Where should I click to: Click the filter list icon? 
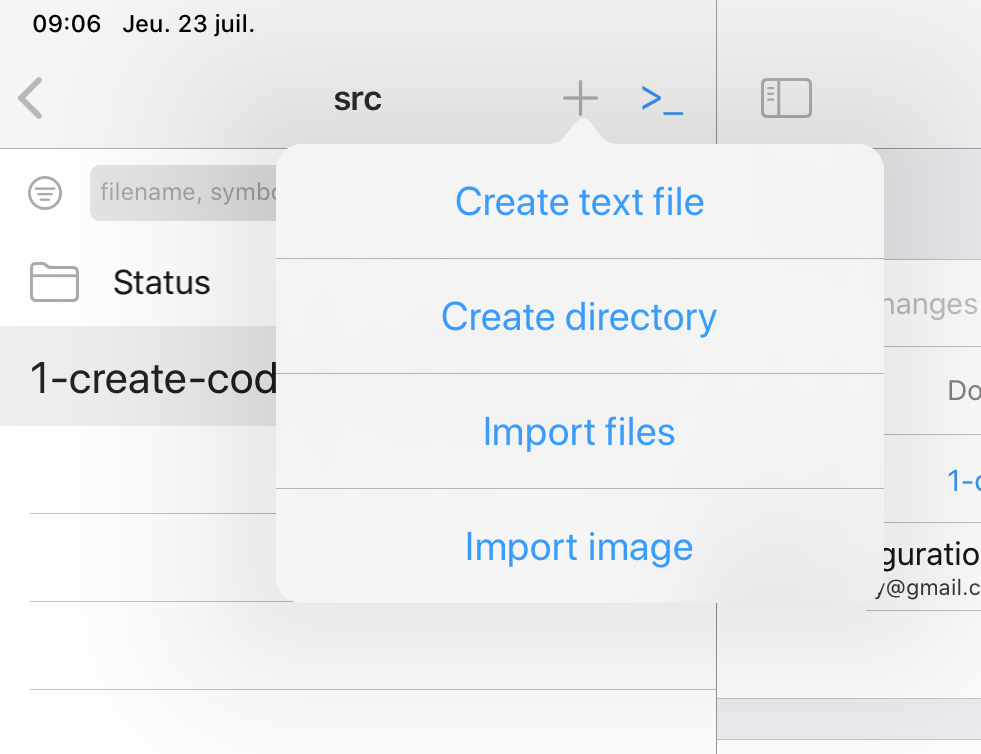click(x=45, y=193)
